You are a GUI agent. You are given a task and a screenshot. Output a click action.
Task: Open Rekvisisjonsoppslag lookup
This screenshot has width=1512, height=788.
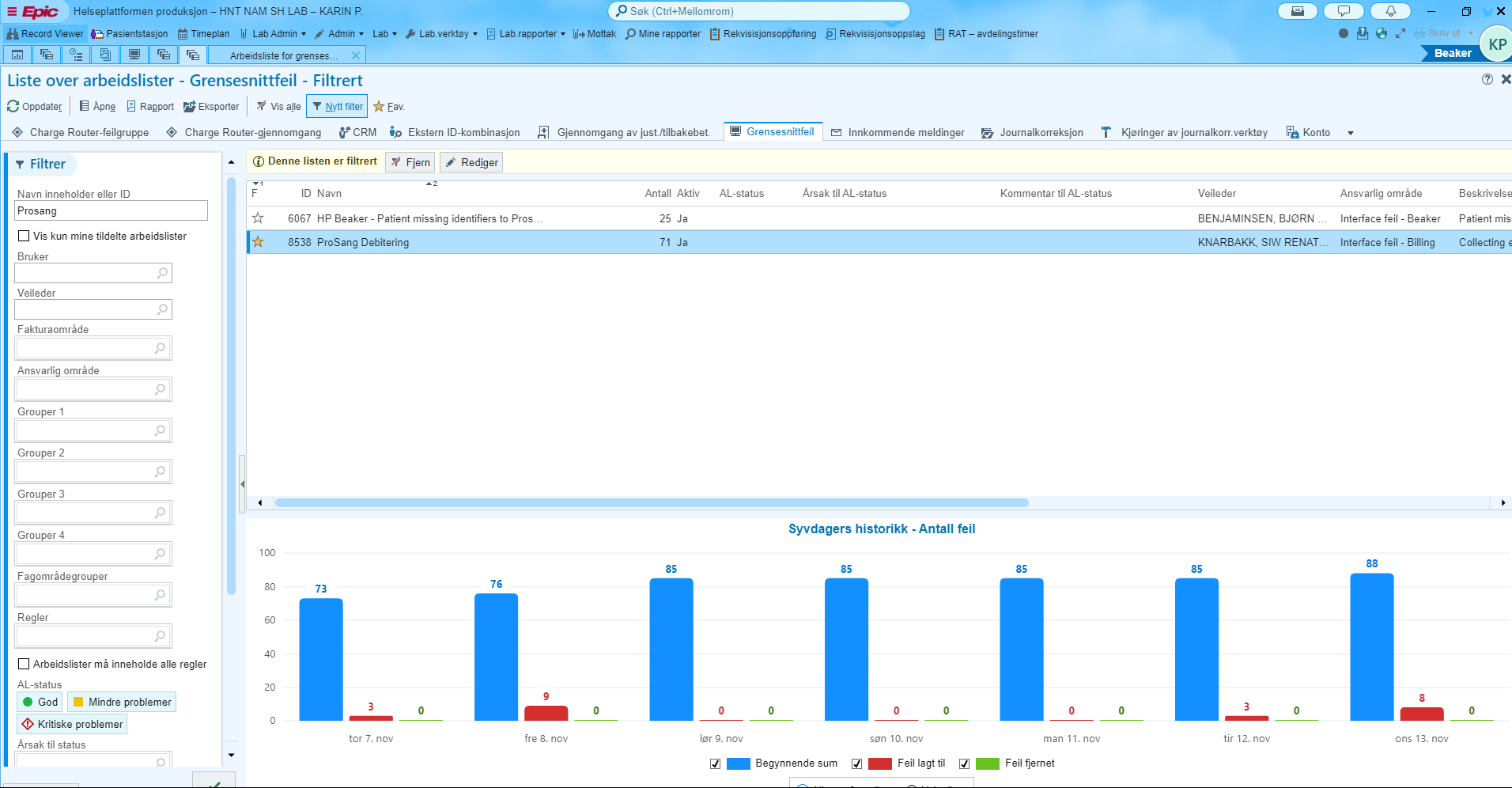pos(875,34)
